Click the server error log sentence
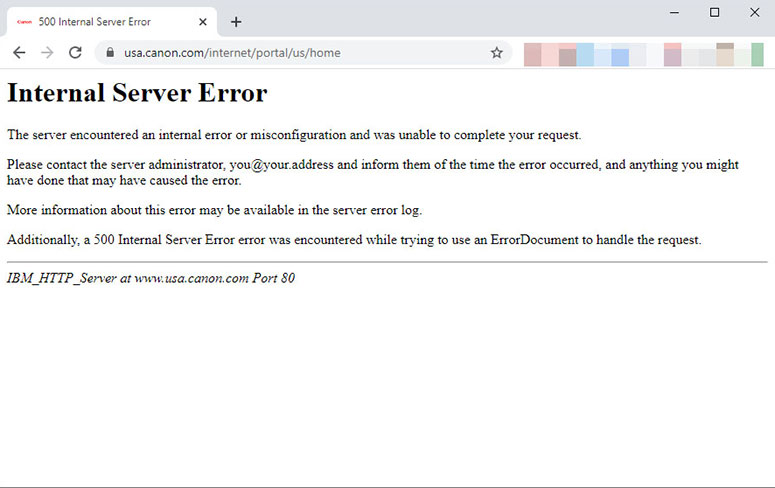775x488 pixels. pyautogui.click(x=214, y=210)
